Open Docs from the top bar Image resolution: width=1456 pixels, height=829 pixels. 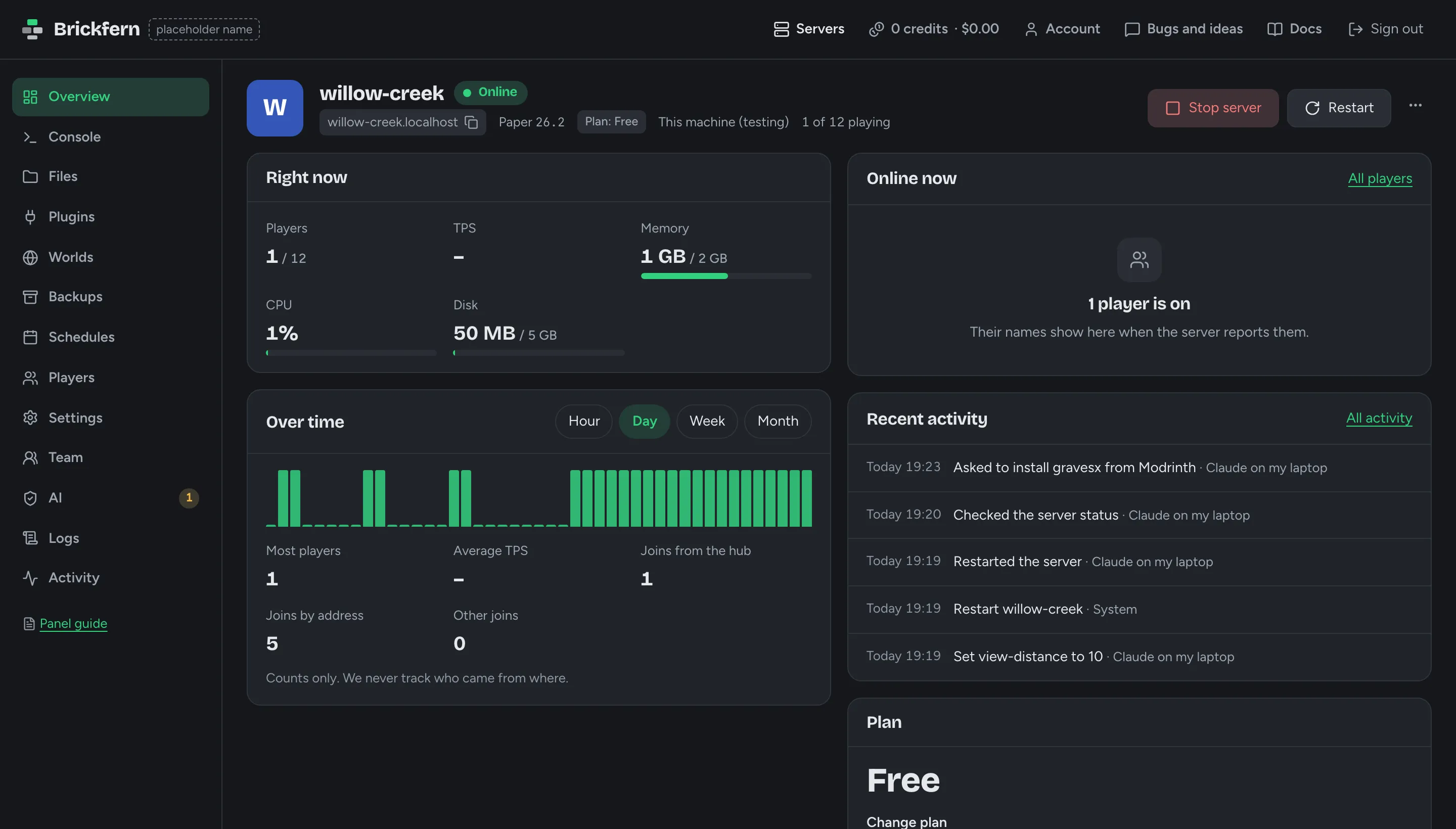pos(1294,29)
